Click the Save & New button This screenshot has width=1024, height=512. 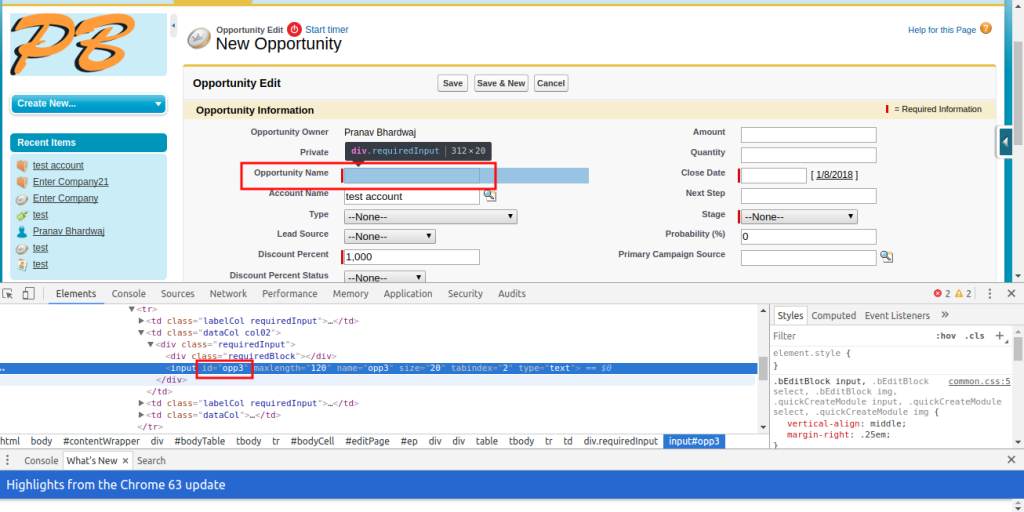click(x=501, y=83)
